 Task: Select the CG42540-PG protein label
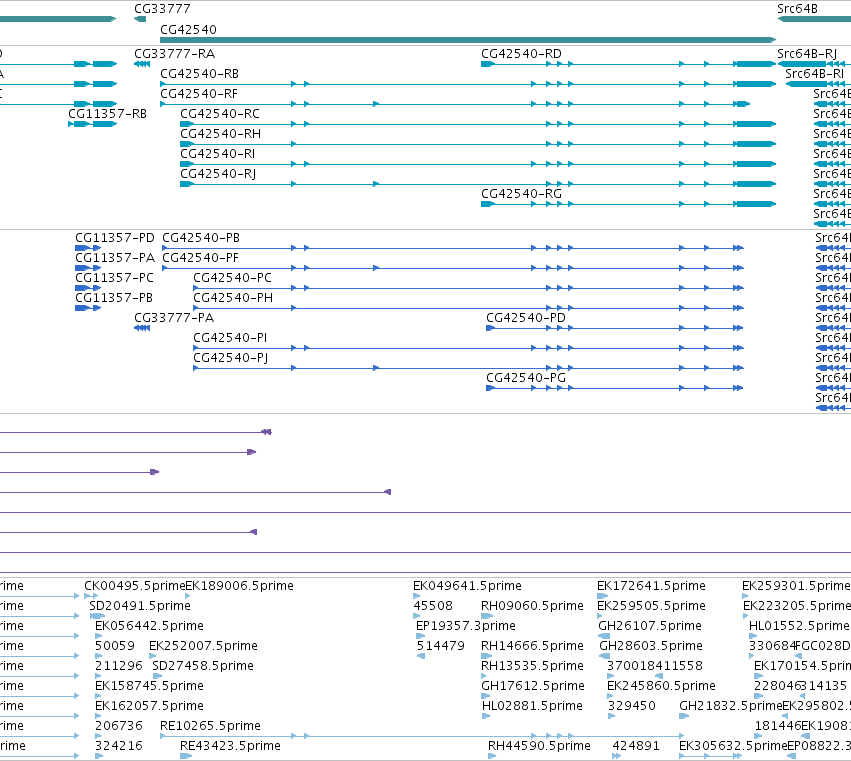click(526, 378)
